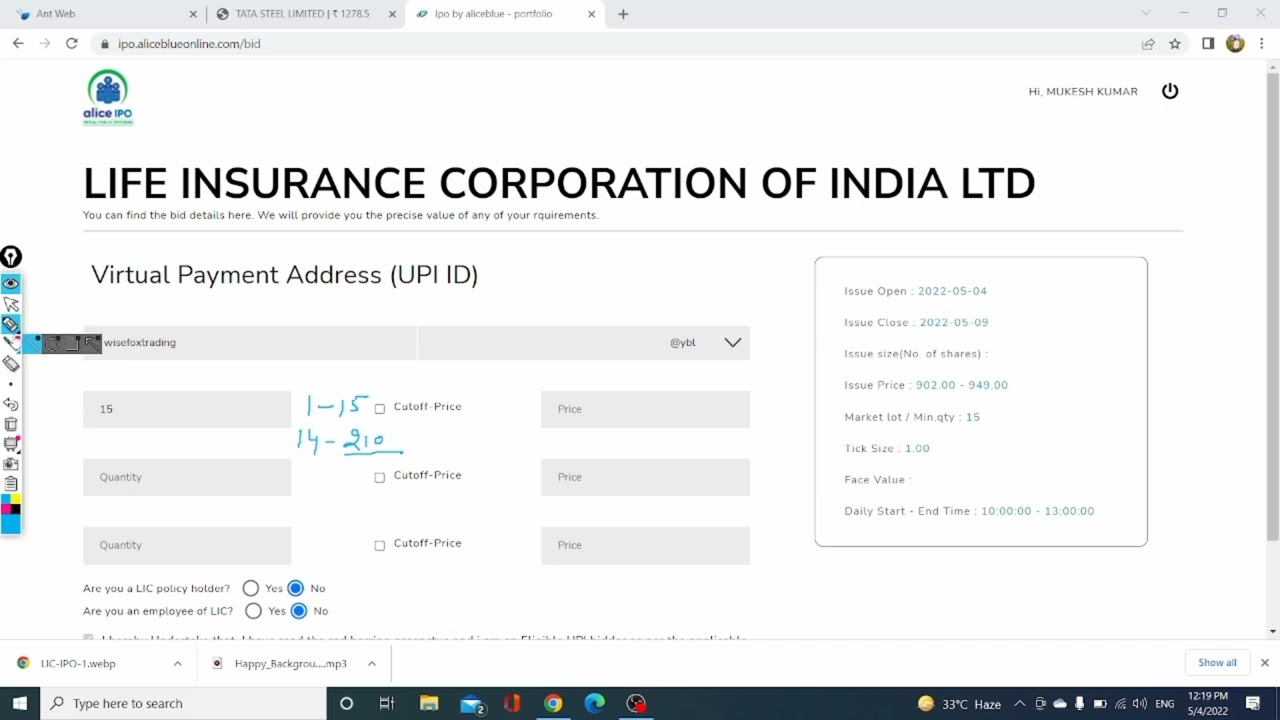Click first row Price field
The image size is (1280, 720).
(645, 409)
